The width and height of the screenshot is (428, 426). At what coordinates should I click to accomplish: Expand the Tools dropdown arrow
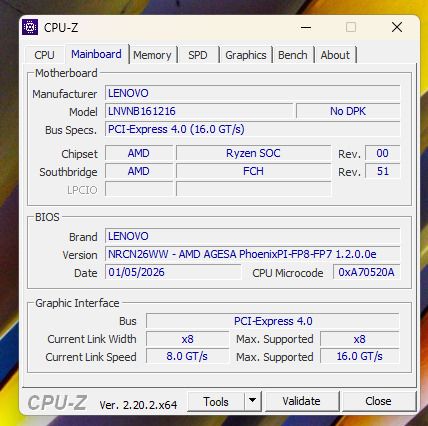(x=253, y=401)
